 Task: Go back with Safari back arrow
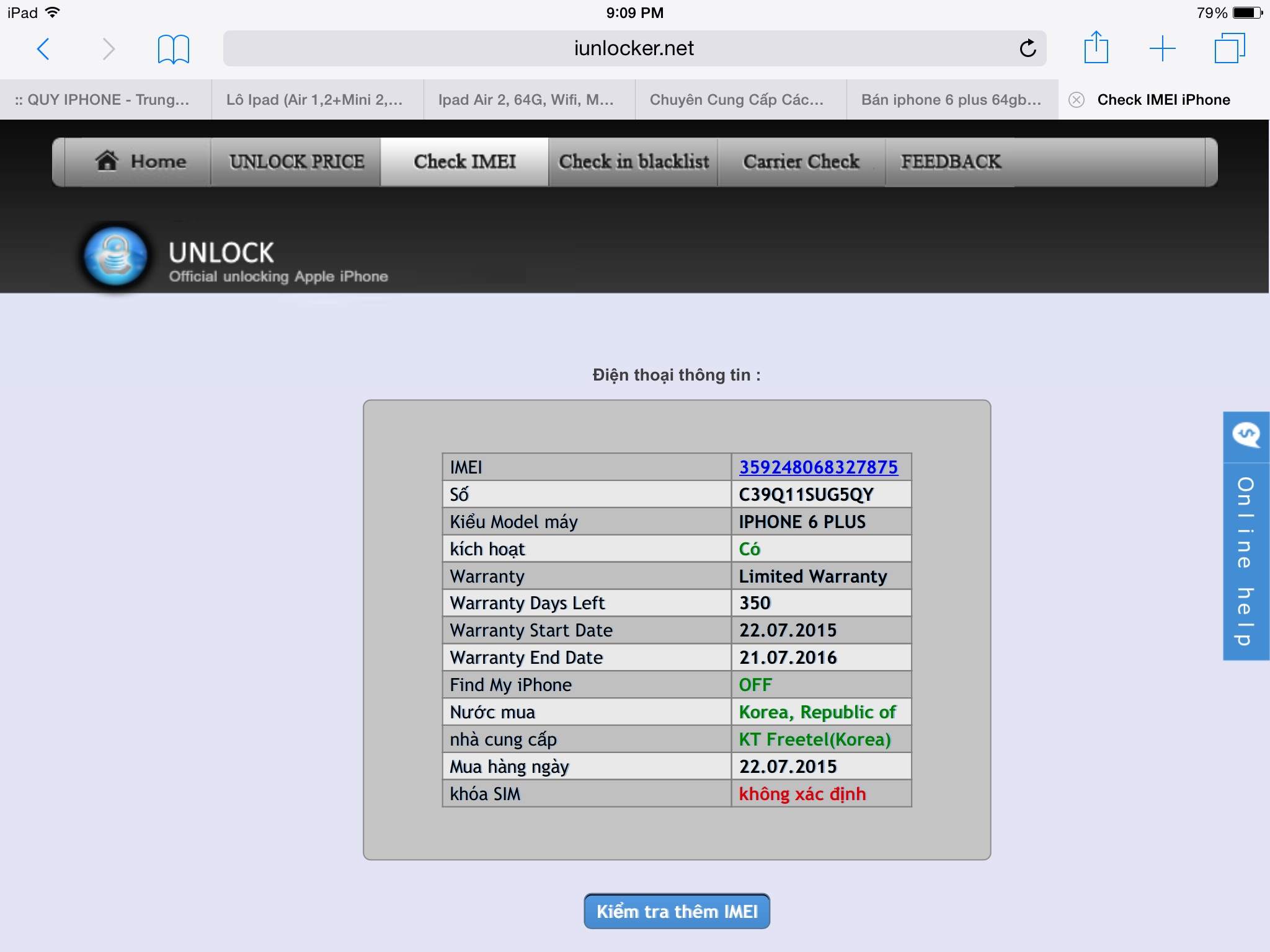click(x=43, y=48)
